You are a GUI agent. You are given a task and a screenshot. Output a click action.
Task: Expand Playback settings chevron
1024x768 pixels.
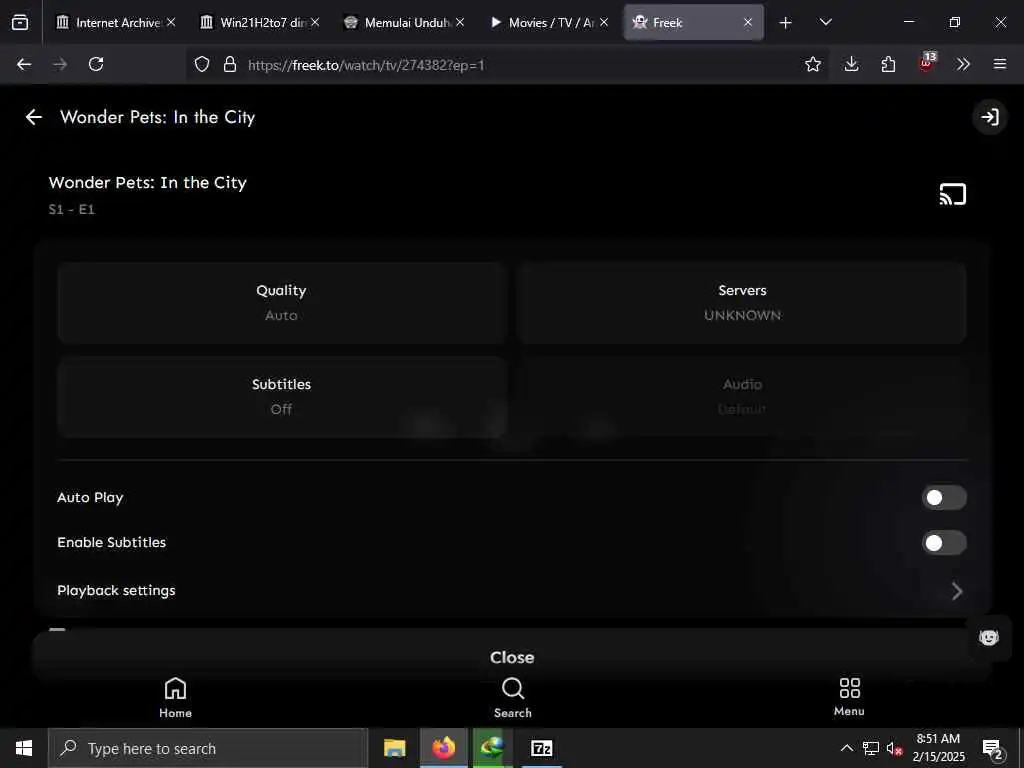957,591
